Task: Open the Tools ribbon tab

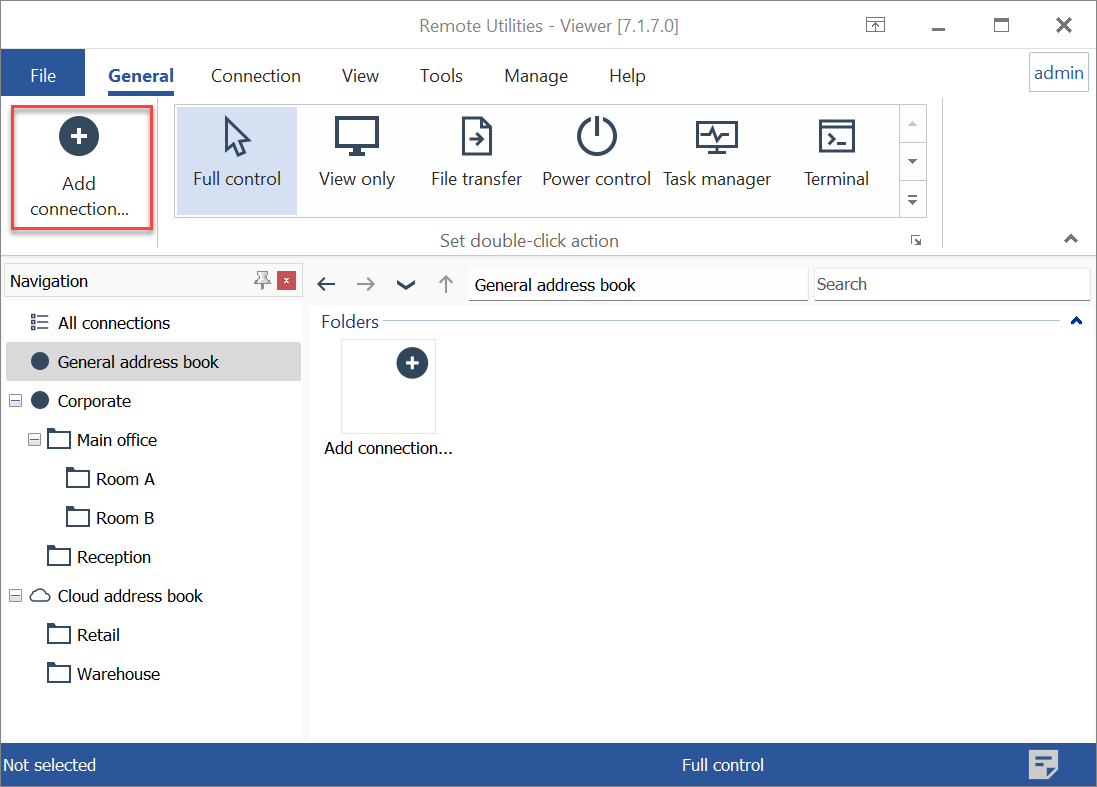Action: pyautogui.click(x=441, y=76)
